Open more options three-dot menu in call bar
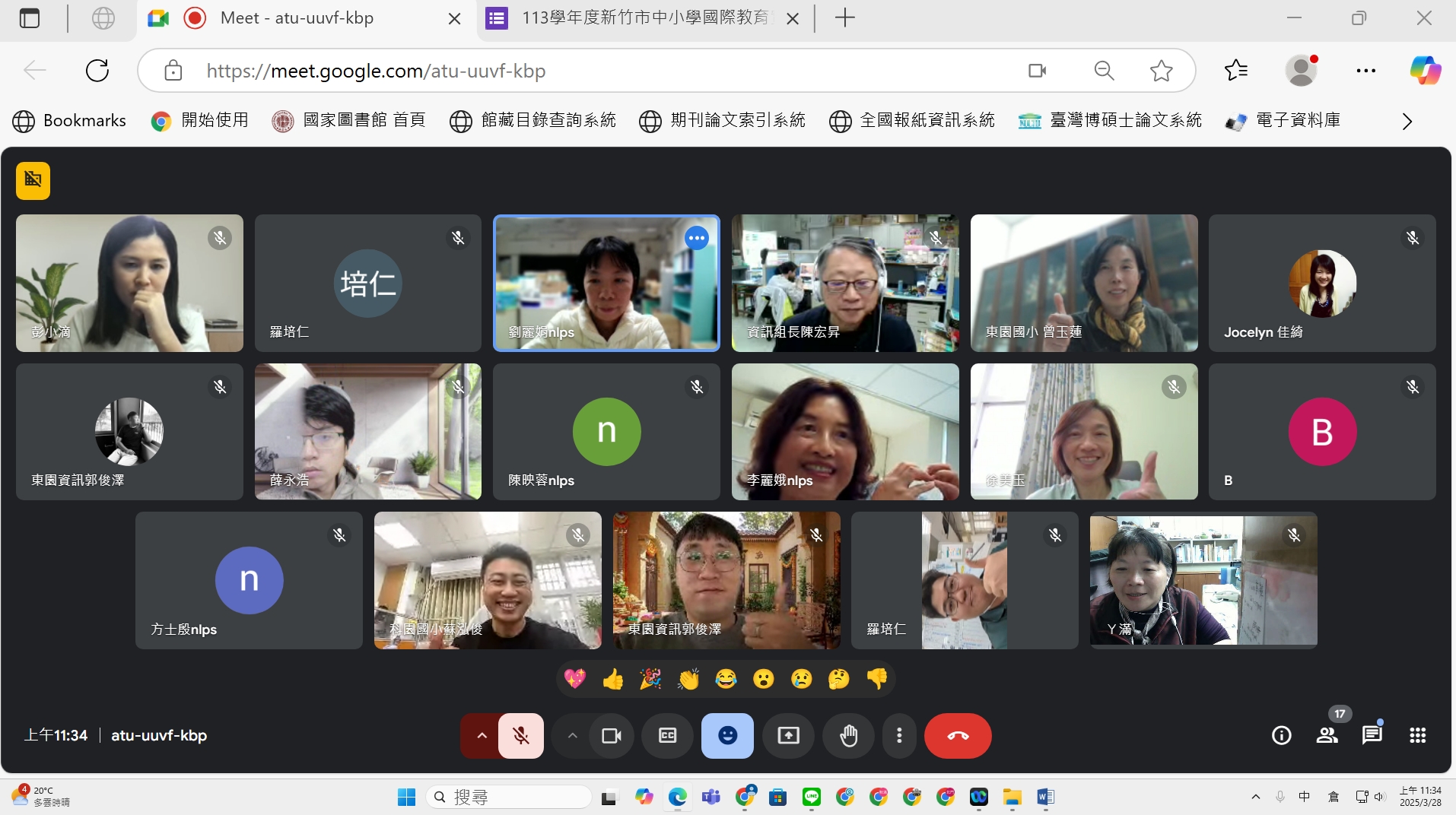The height and width of the screenshot is (815, 1456). click(x=899, y=735)
